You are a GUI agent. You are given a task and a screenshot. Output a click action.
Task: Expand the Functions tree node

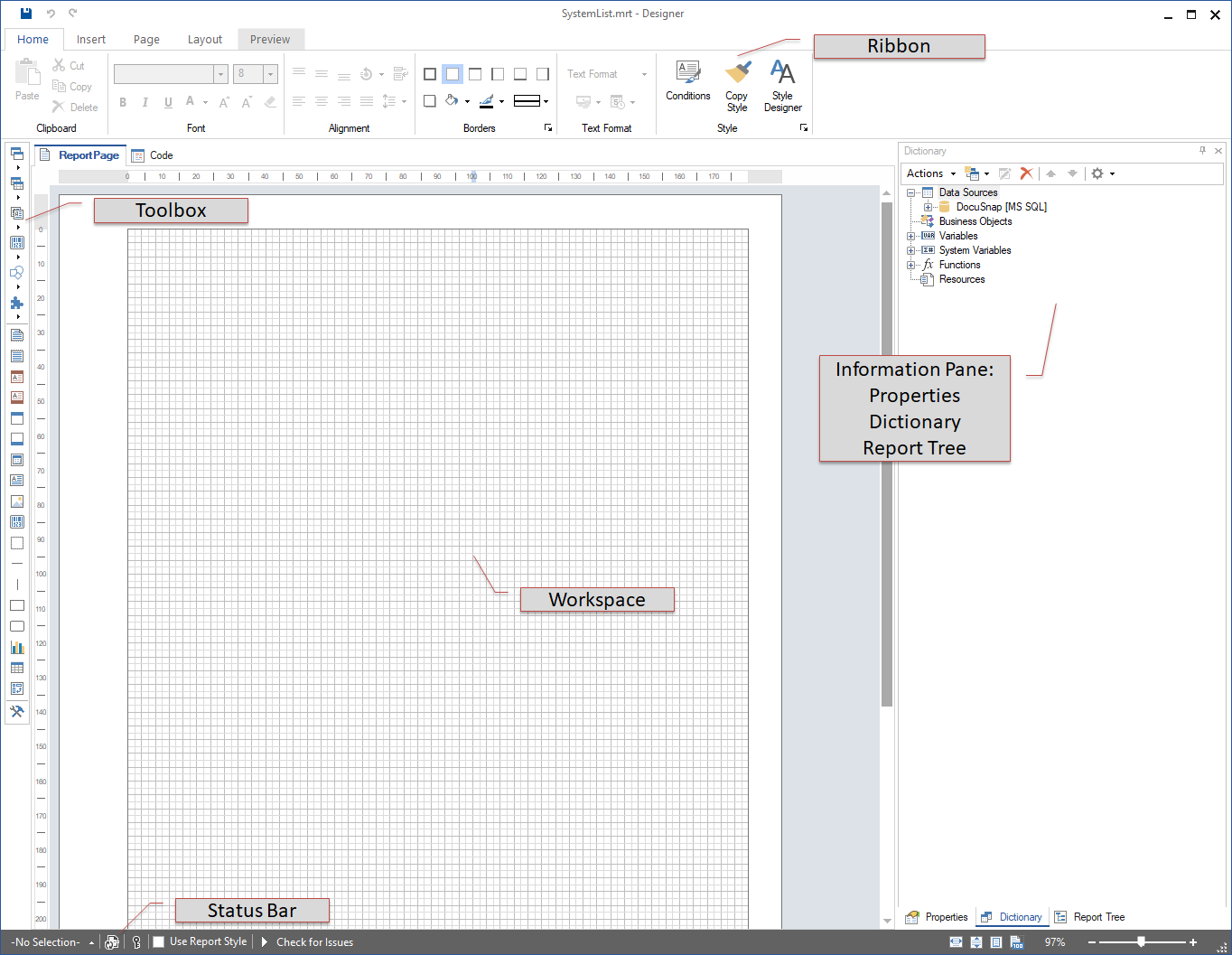910,265
